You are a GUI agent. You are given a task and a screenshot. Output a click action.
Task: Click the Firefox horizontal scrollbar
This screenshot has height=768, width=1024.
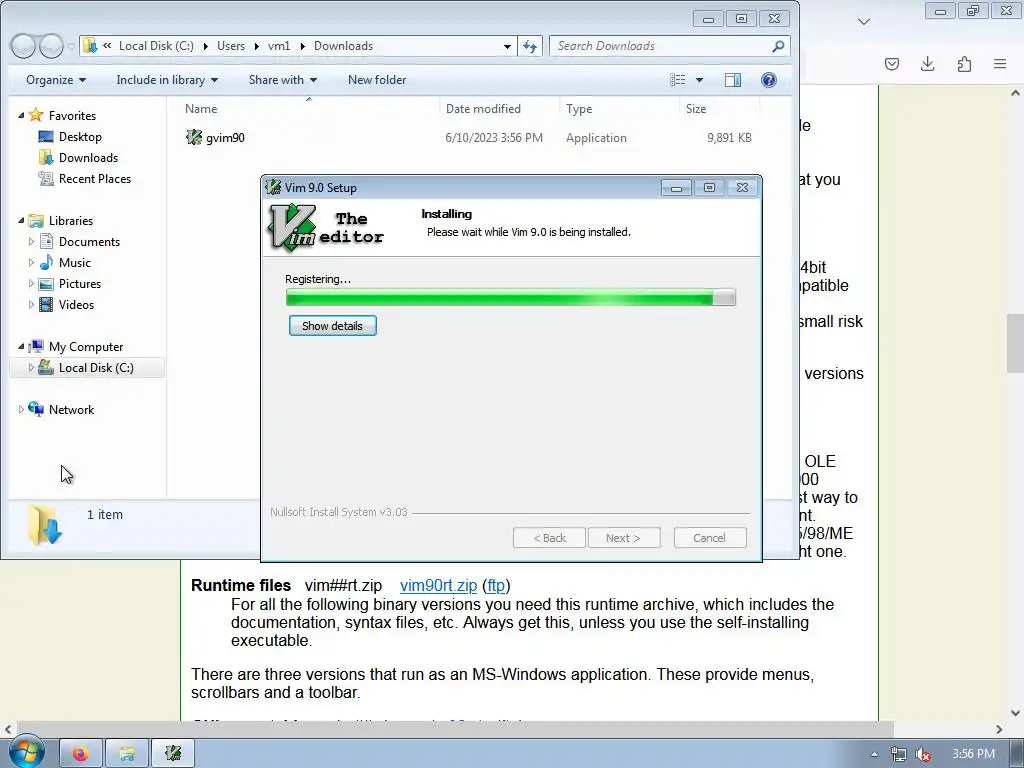coord(455,729)
